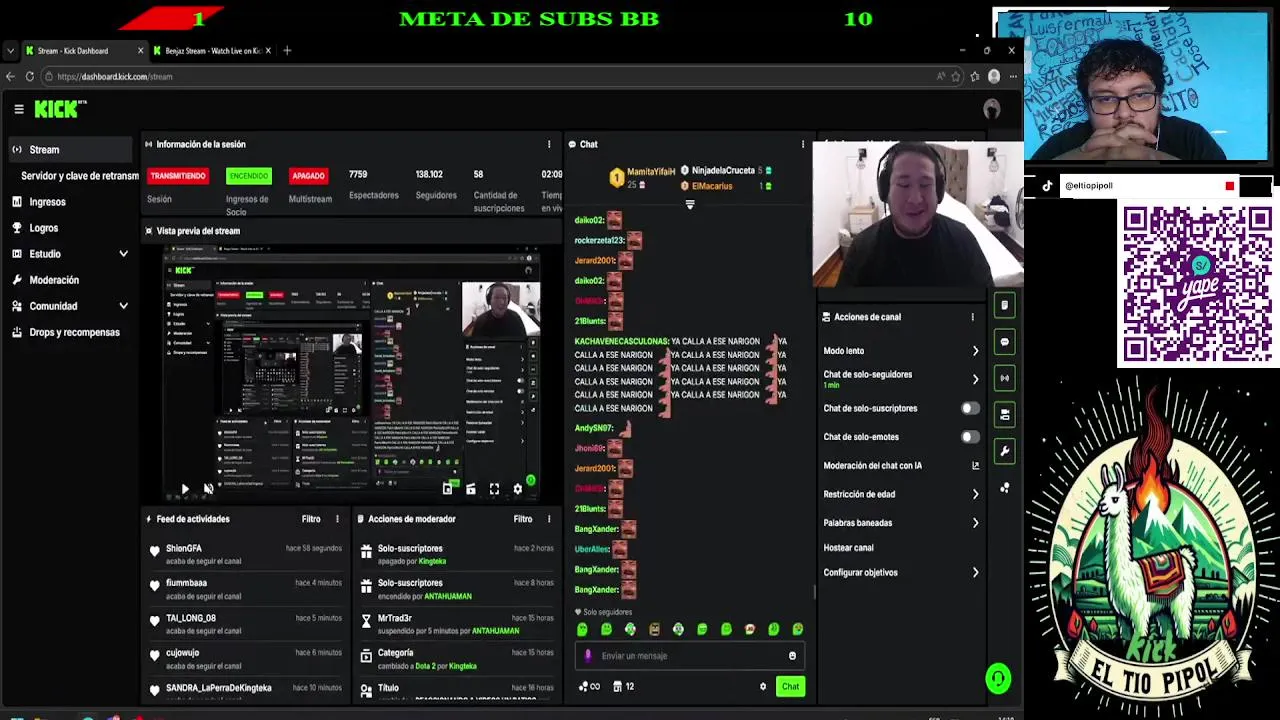
Task: Open stream preview settings gear
Action: point(517,489)
